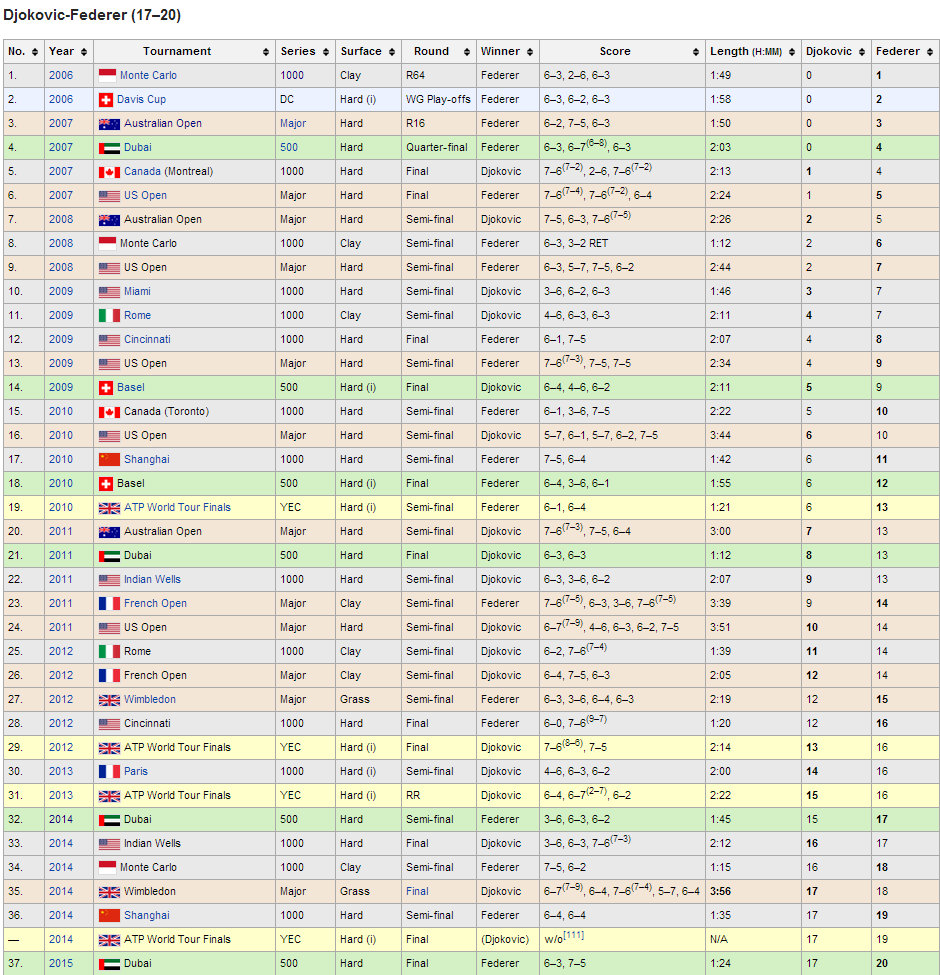Click the UK flag in row 27
Screen dimensions: 940x975
click(x=109, y=700)
